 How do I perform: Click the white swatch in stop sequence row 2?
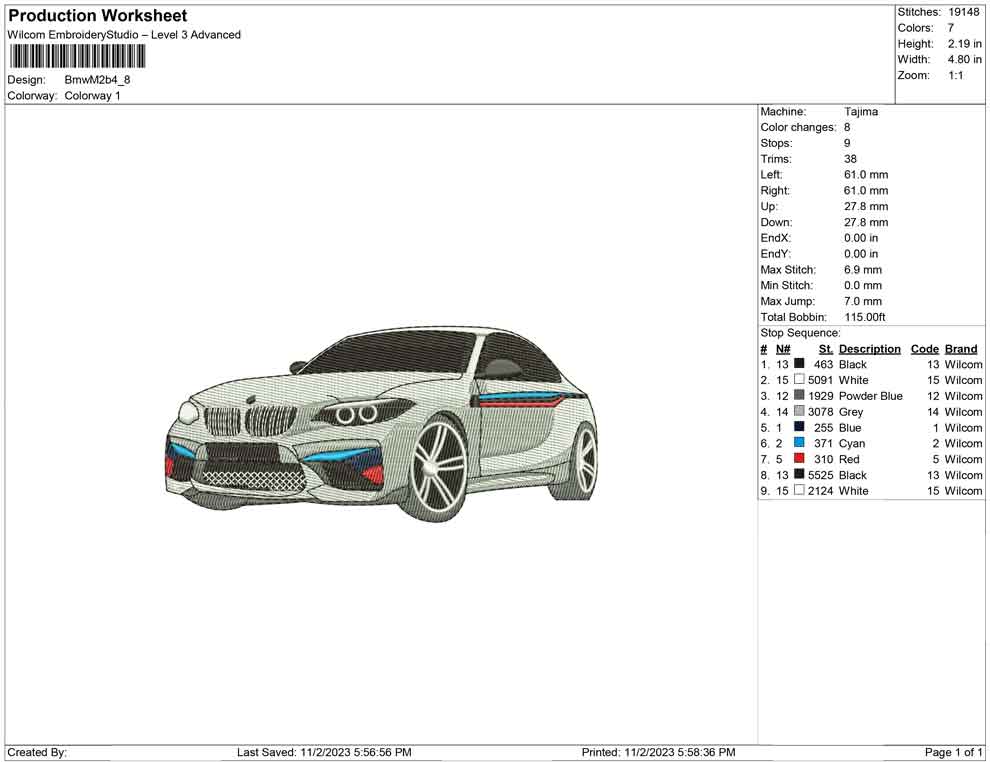click(799, 379)
